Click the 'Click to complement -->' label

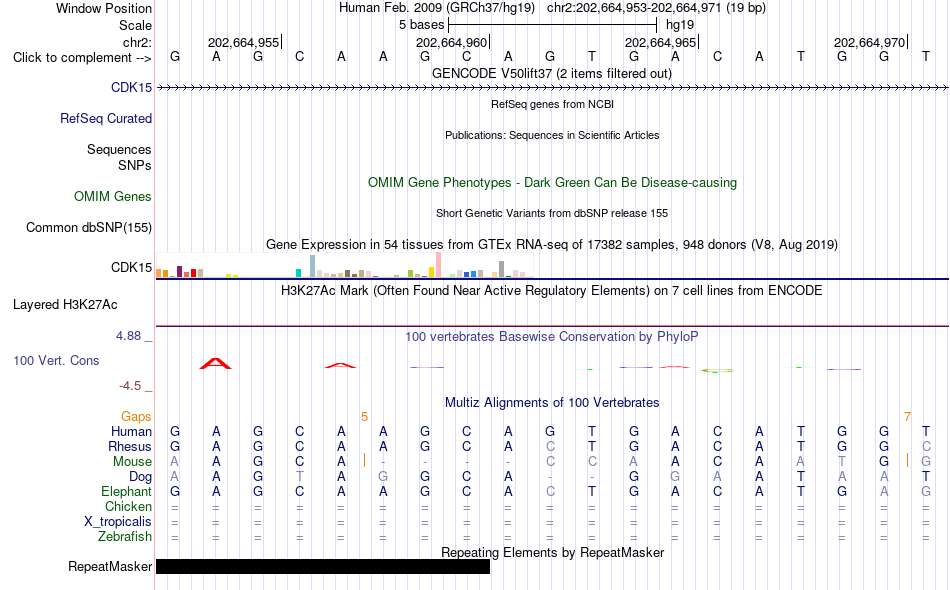82,58
